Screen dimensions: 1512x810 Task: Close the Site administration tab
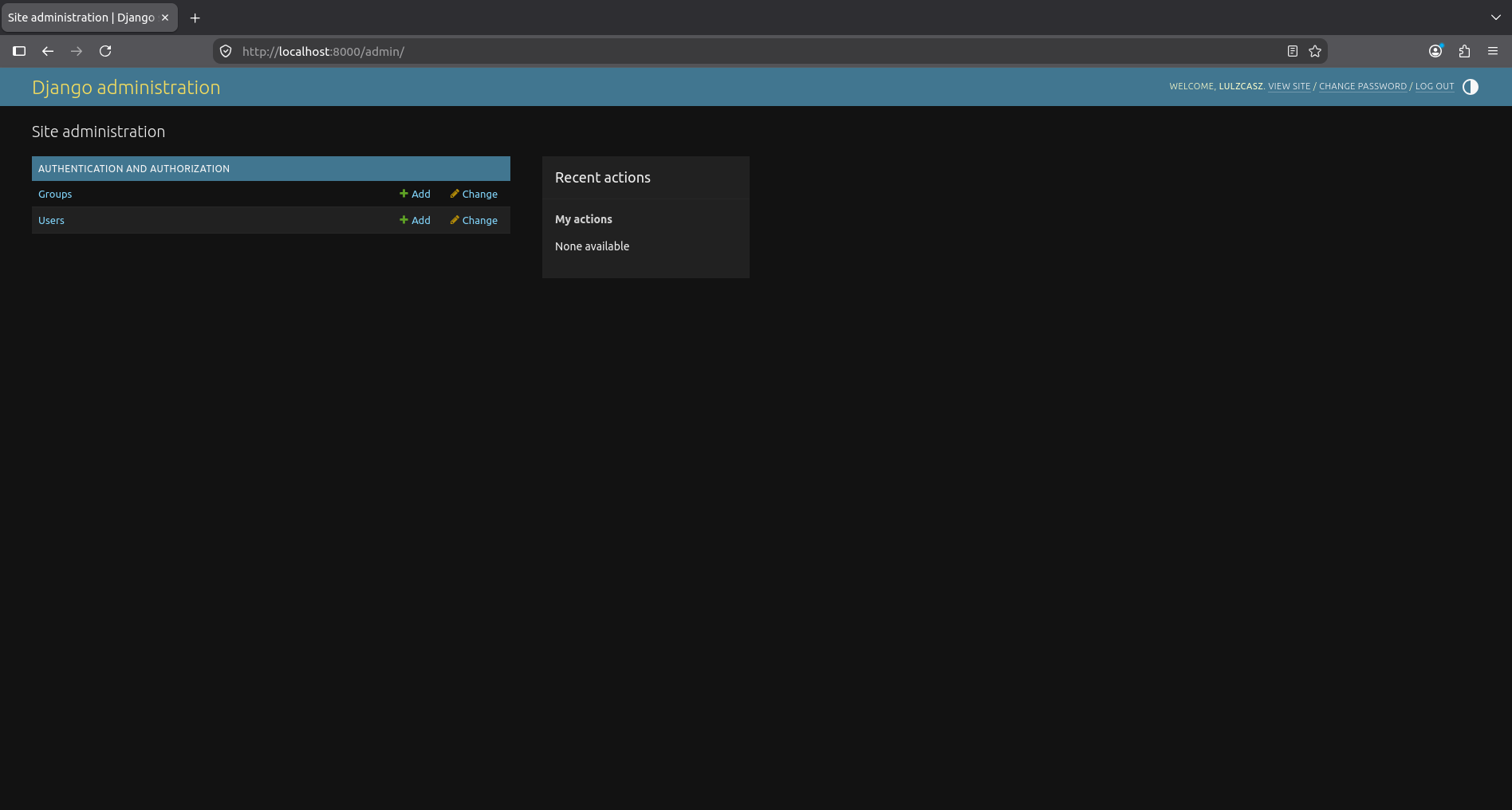point(165,18)
